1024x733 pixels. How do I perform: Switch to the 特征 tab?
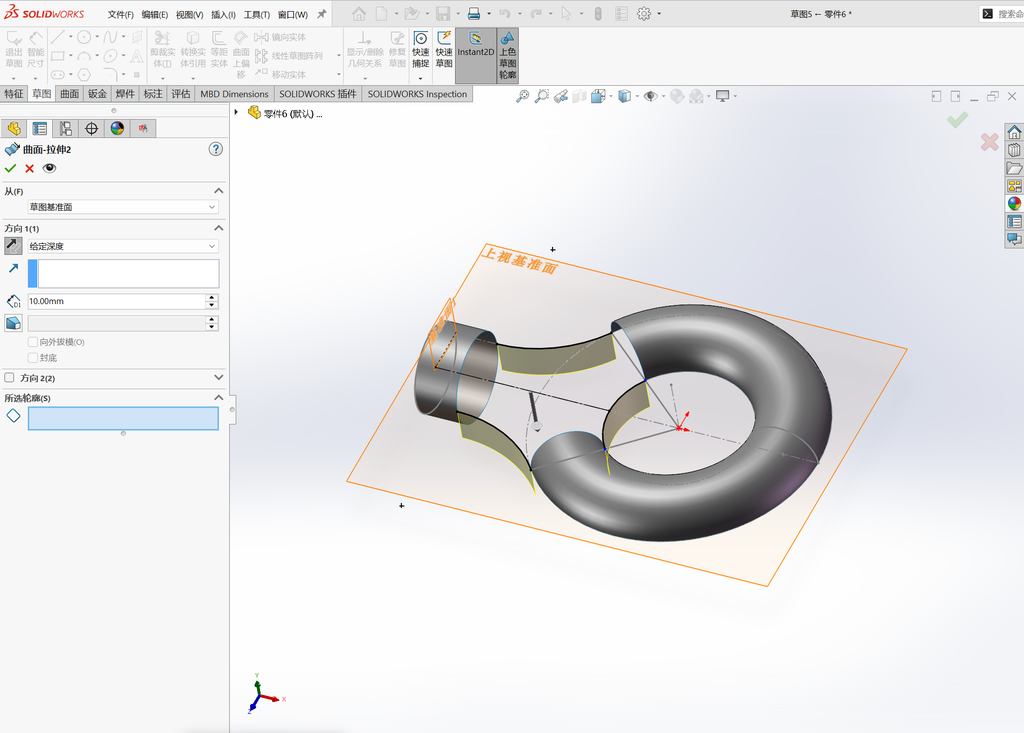pyautogui.click(x=14, y=93)
